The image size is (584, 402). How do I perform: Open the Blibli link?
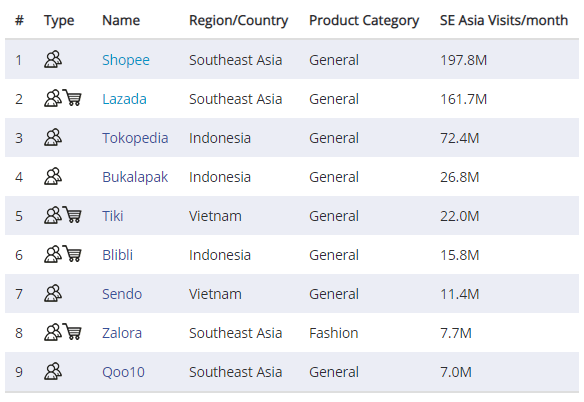tap(118, 255)
